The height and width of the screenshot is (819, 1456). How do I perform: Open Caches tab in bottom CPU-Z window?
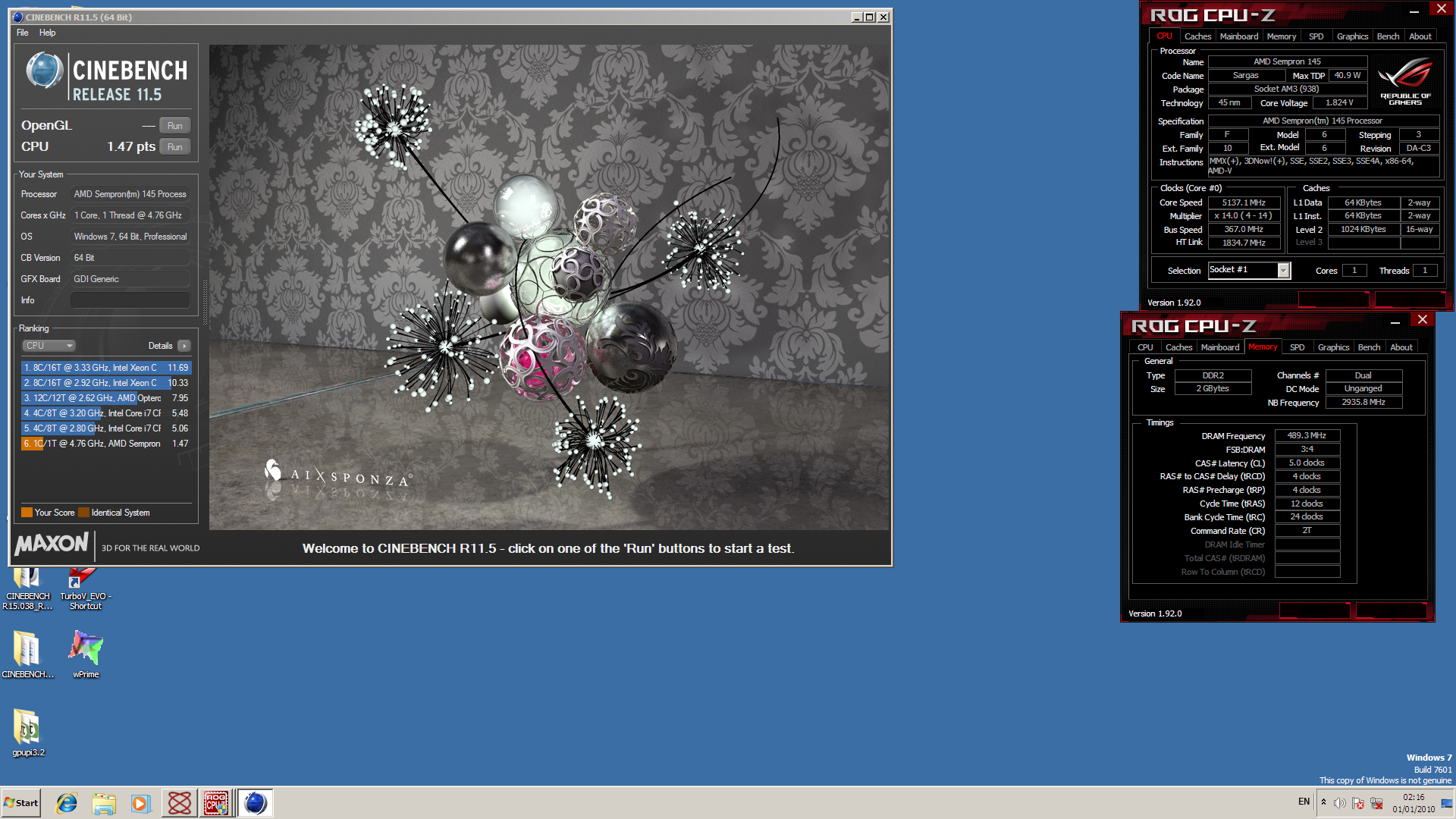click(x=1178, y=347)
